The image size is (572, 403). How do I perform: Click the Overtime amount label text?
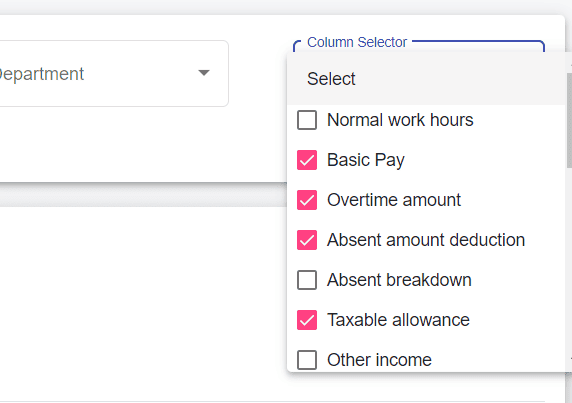[x=394, y=200]
